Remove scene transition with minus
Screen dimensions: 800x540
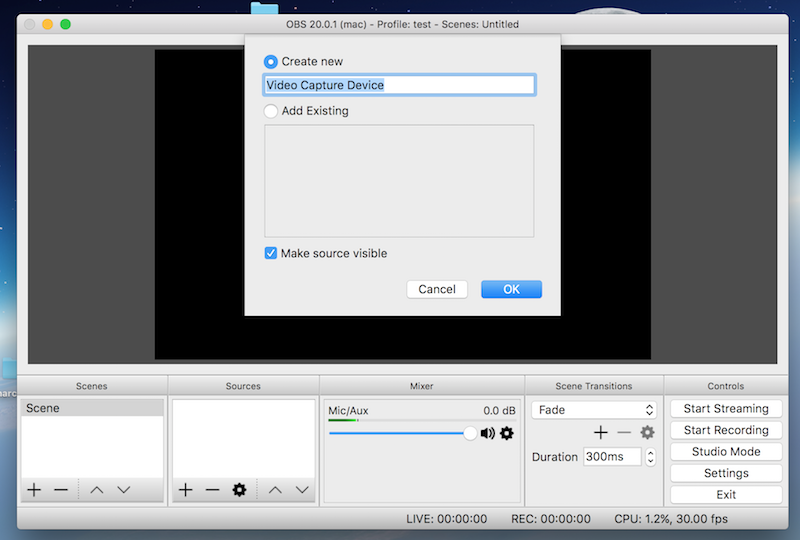624,433
